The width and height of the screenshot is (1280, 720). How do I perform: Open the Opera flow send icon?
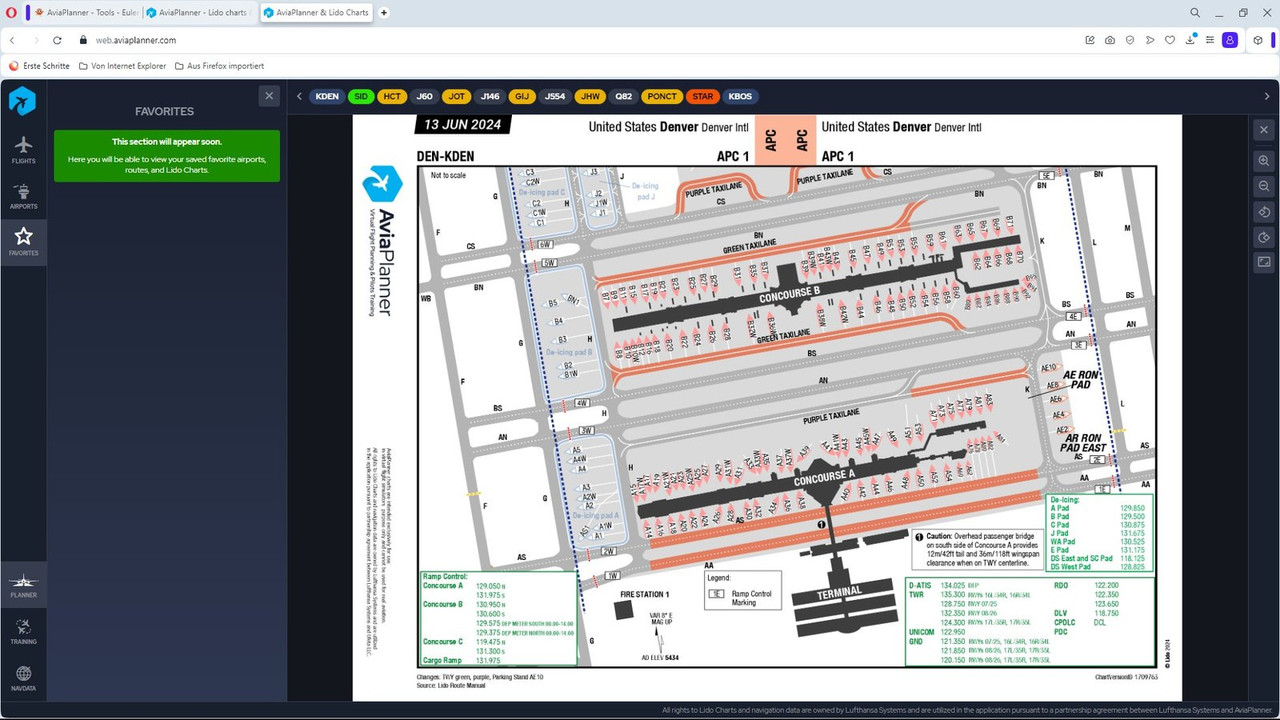coord(1150,40)
